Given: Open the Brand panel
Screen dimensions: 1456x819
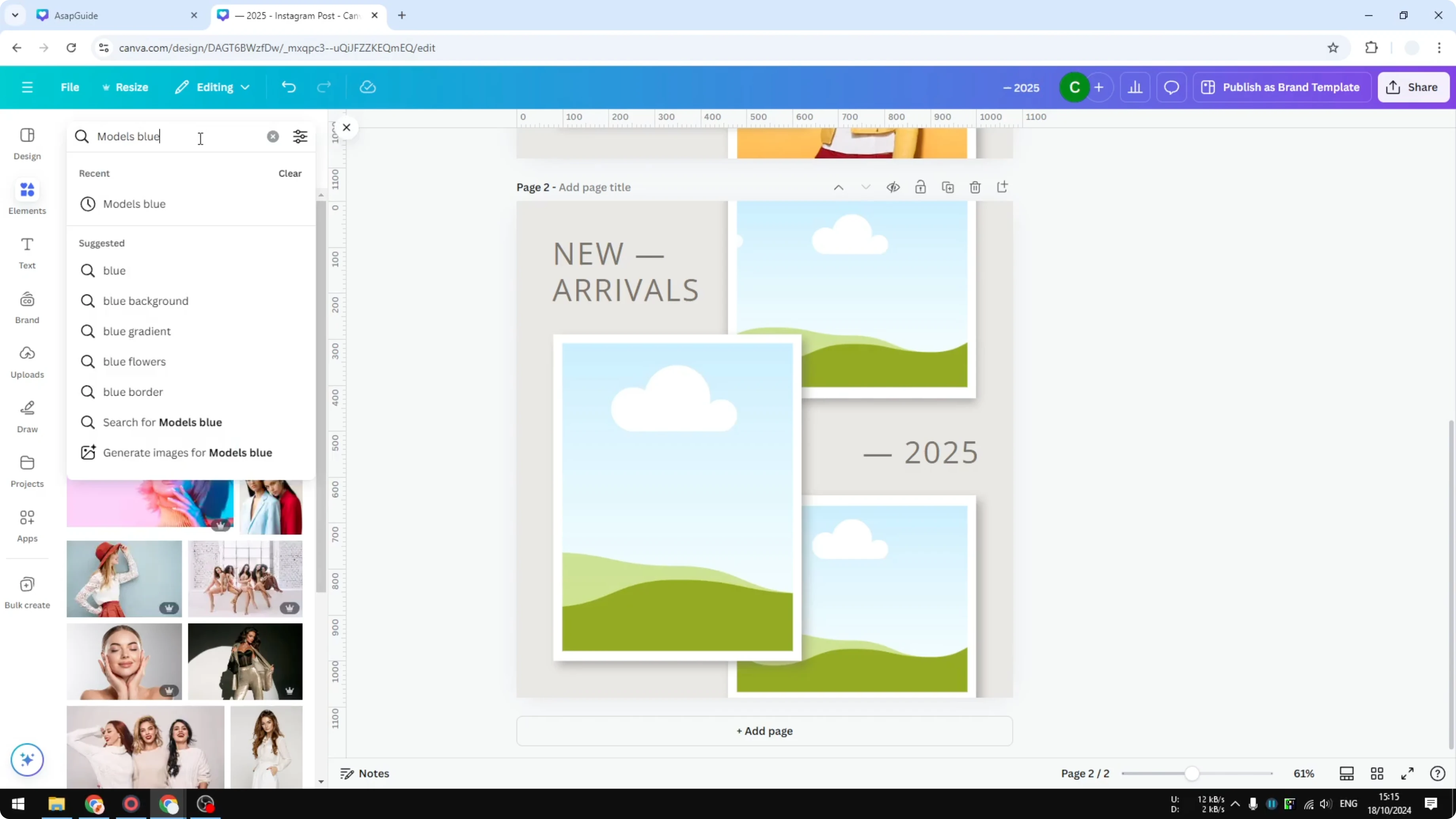Looking at the screenshot, I should pos(27,306).
